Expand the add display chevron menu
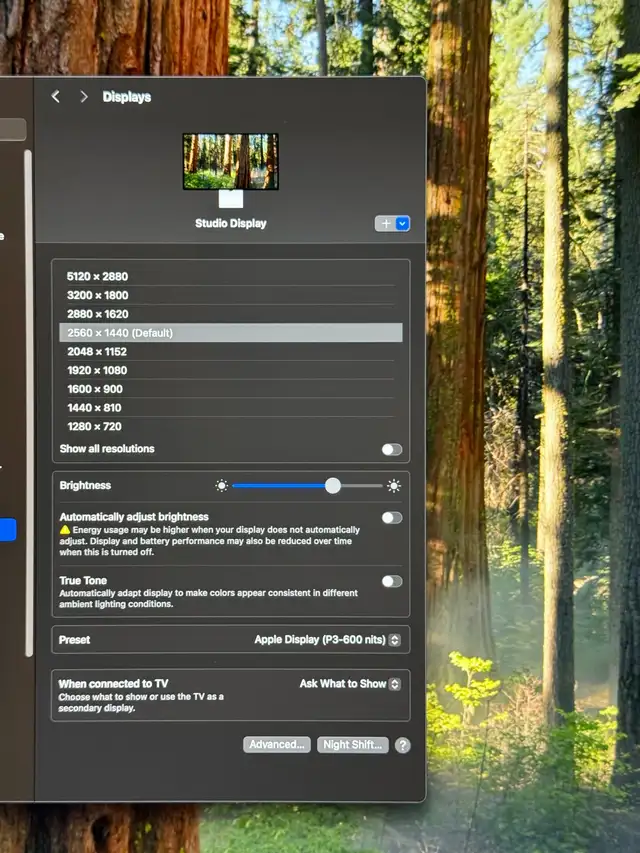Screen dimensions: 640x853 [403, 224]
